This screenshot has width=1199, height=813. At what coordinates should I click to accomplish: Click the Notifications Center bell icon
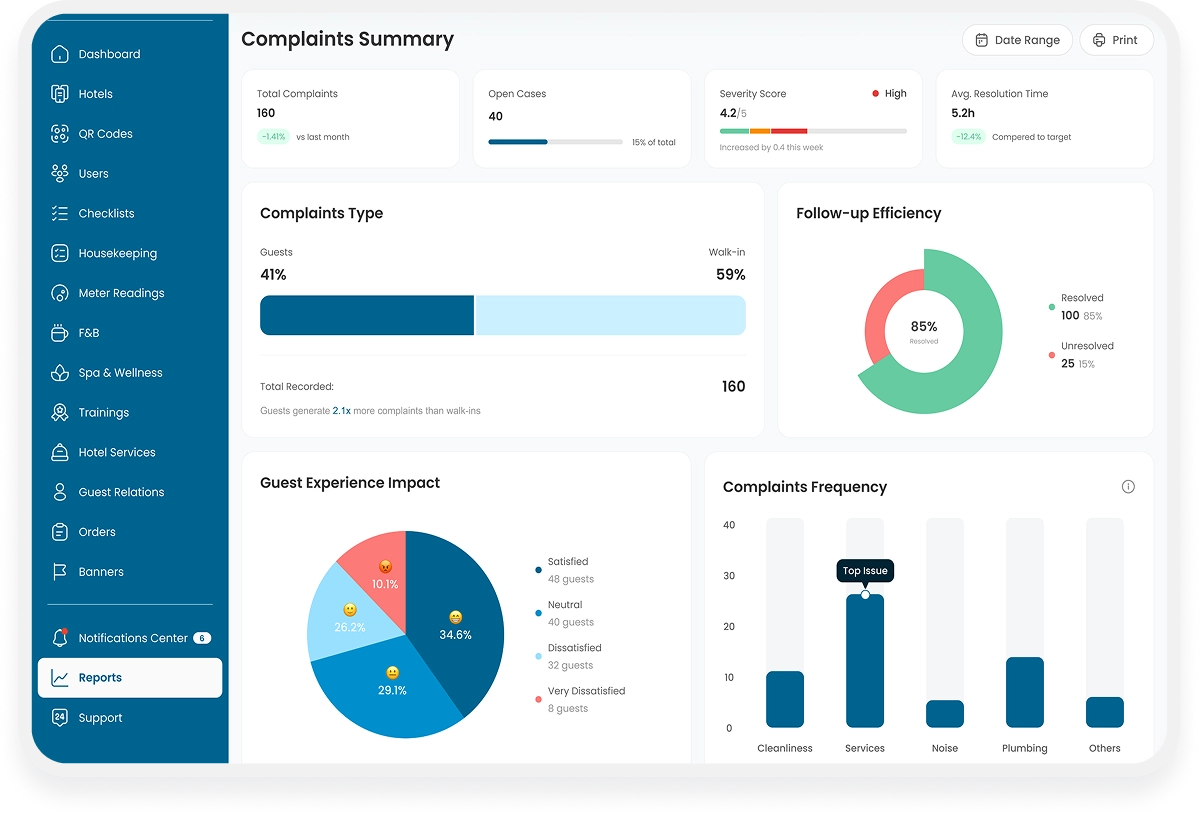tap(60, 638)
